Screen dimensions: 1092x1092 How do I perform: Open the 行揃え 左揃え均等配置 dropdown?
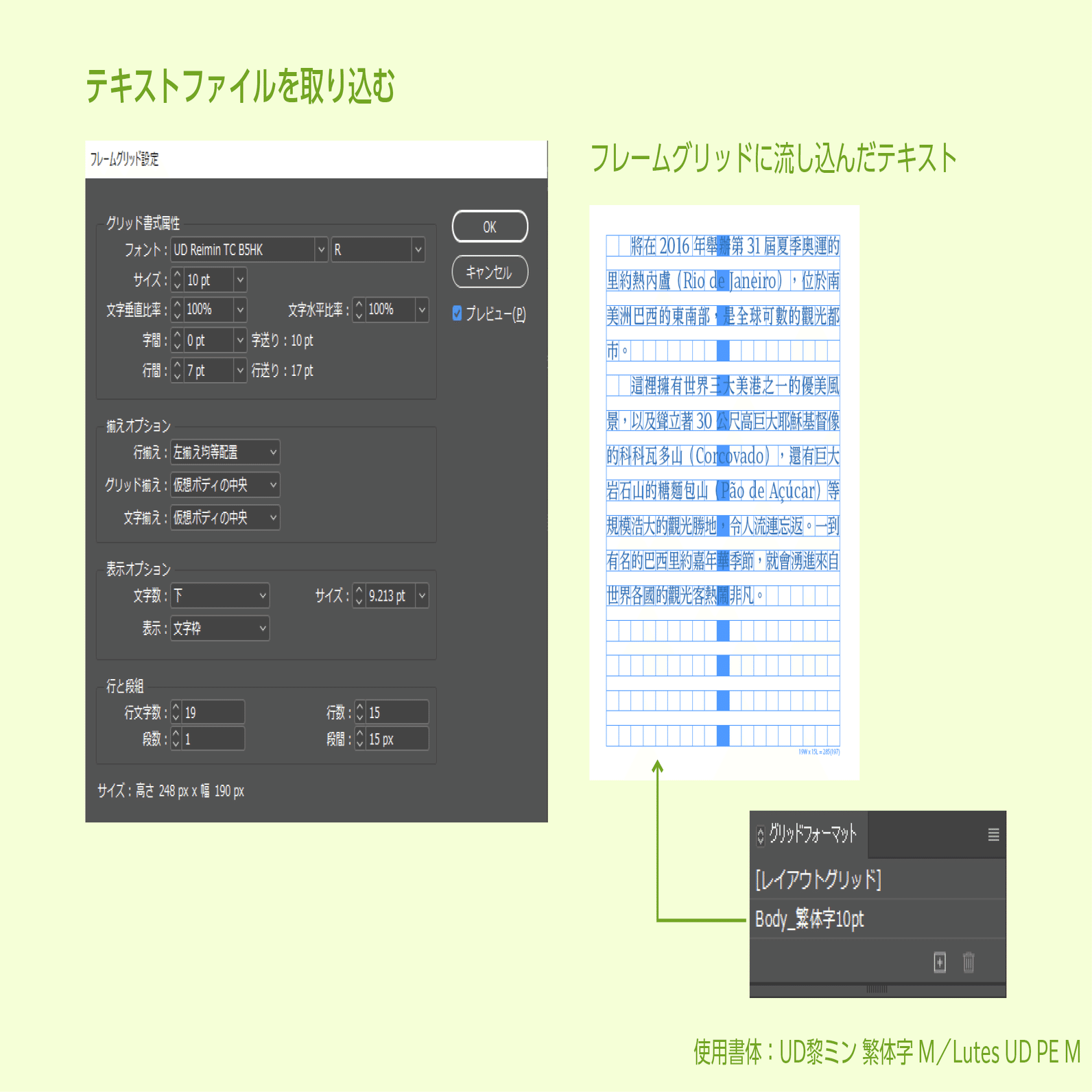pos(225,453)
